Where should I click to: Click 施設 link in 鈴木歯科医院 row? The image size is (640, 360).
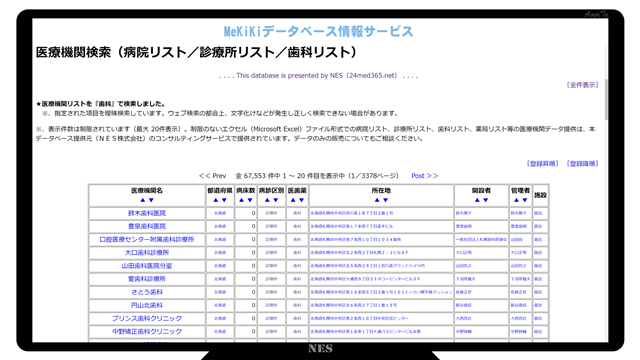(x=538, y=213)
